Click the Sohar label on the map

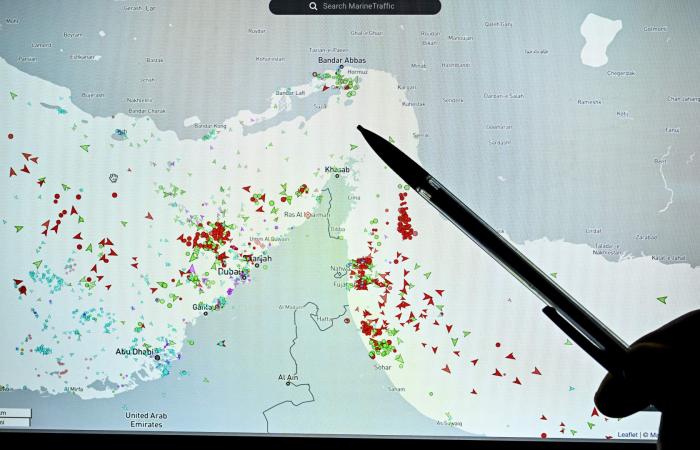pyautogui.click(x=381, y=366)
